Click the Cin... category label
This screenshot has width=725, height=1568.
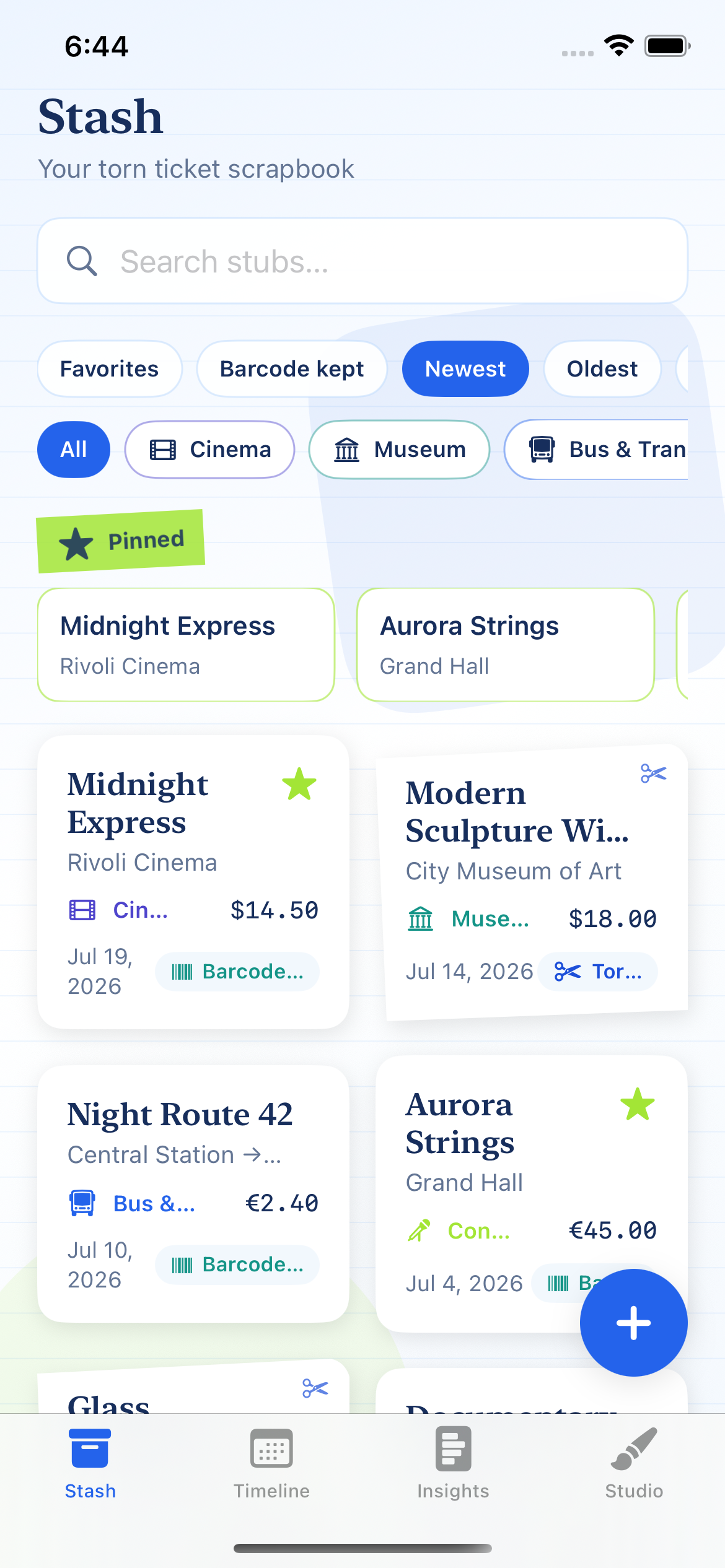point(141,910)
